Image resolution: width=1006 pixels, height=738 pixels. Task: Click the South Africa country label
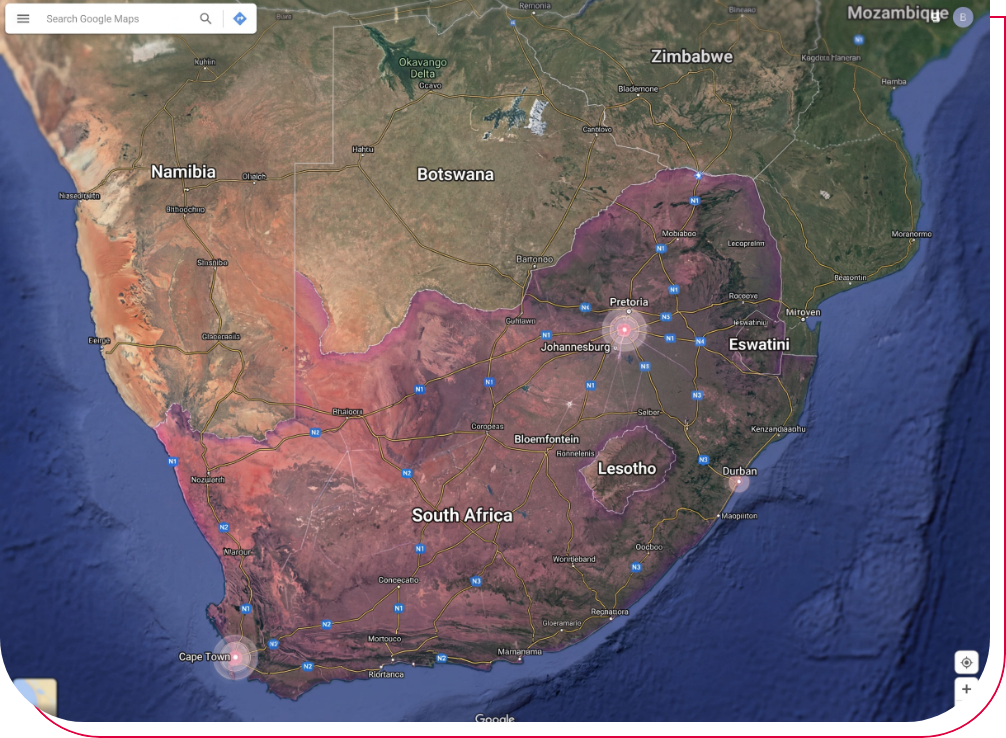click(x=462, y=516)
